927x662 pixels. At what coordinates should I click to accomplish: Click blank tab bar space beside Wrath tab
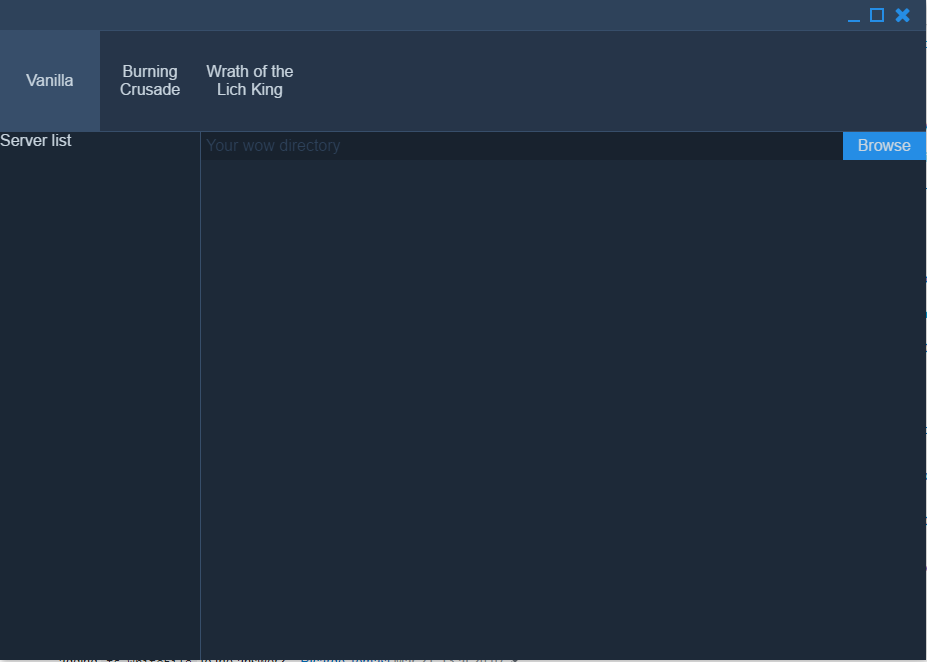coord(600,81)
